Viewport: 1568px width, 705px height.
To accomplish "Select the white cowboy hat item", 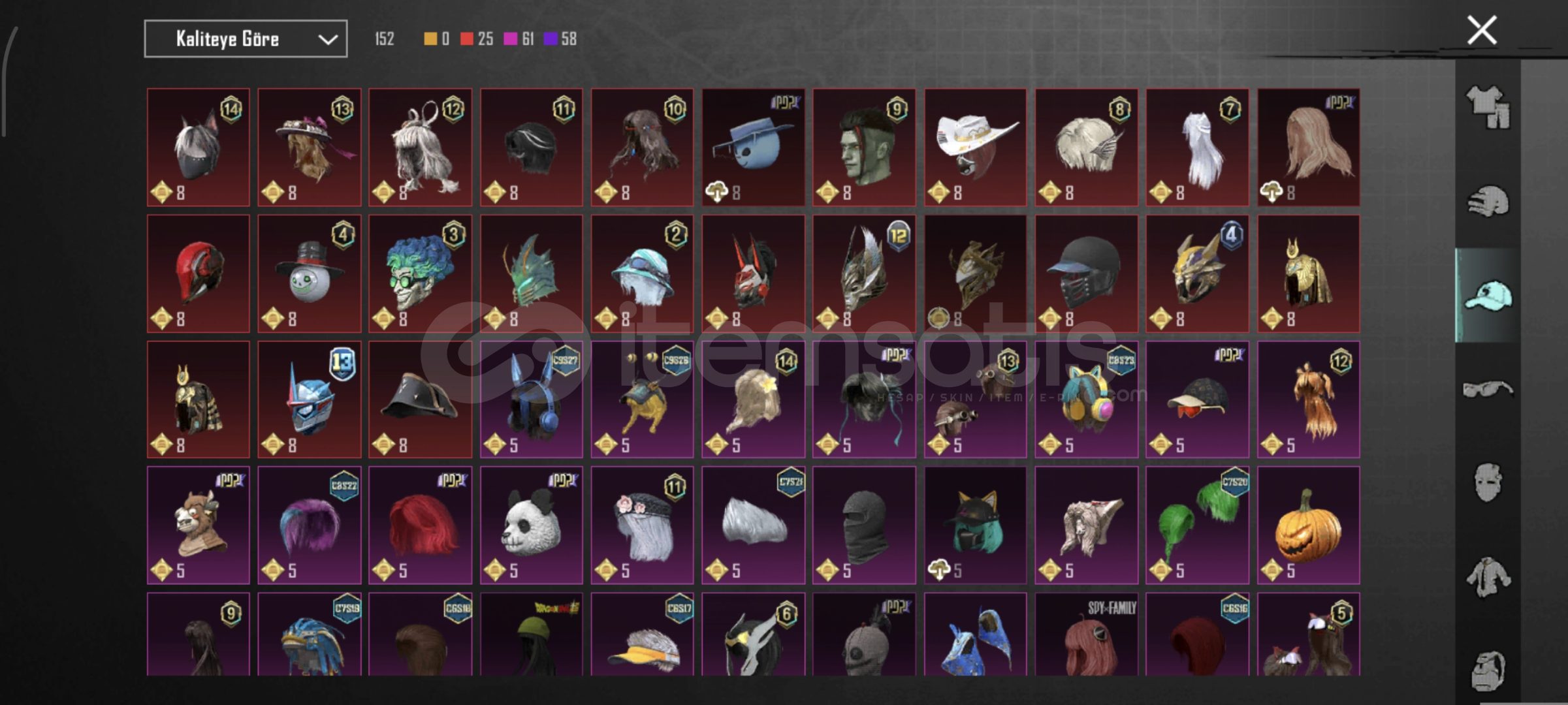I will (x=976, y=148).
